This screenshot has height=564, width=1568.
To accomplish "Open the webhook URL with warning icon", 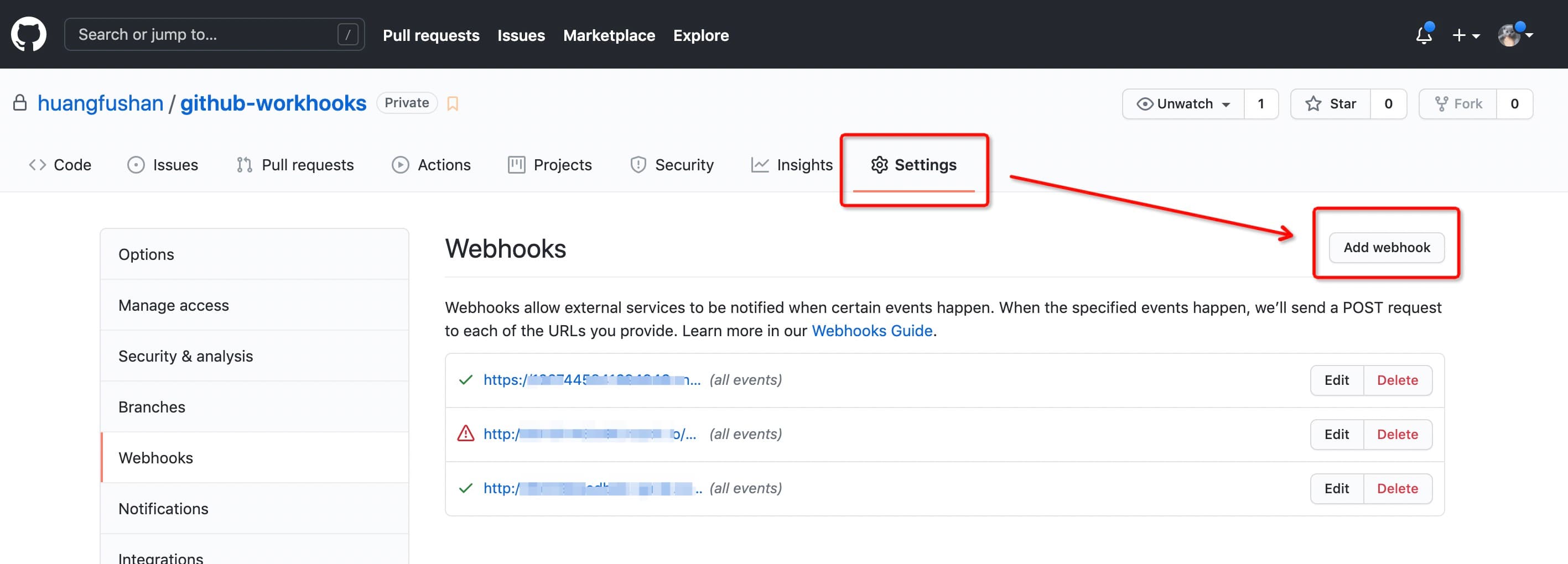I will coord(590,434).
